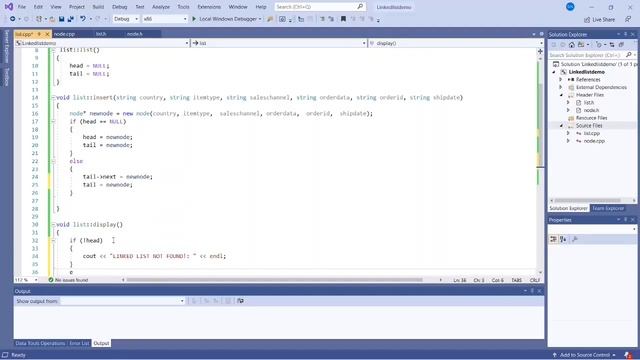
Task: Collapse the list::display function outline
Action: click(x=53, y=224)
